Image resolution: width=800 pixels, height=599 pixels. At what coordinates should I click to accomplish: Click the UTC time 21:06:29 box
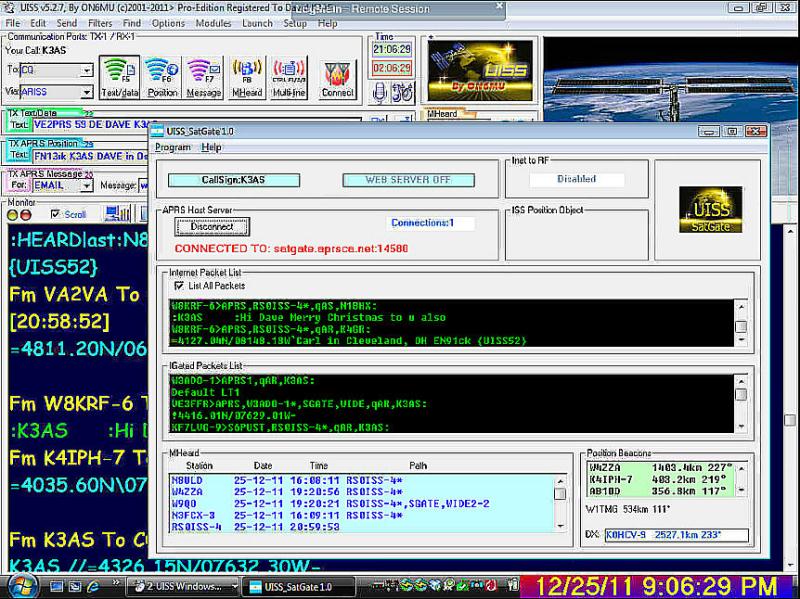tap(392, 49)
